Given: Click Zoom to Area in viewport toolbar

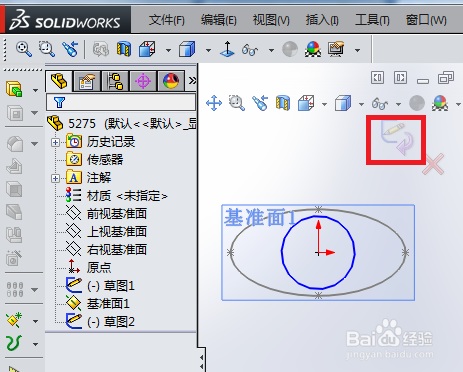Looking at the screenshot, I should 237,103.
